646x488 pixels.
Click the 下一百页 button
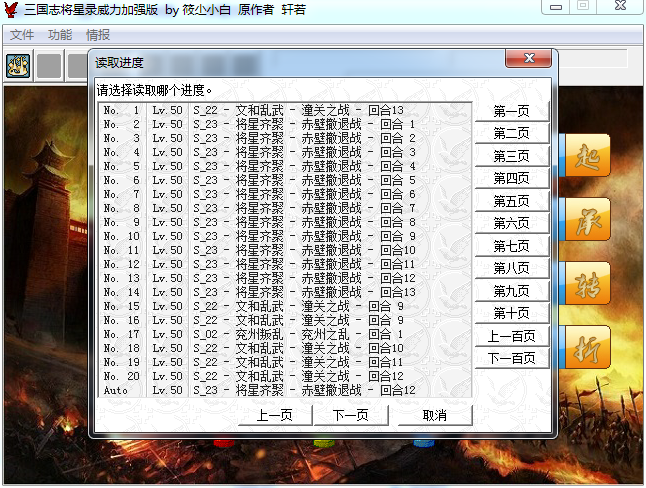512,358
